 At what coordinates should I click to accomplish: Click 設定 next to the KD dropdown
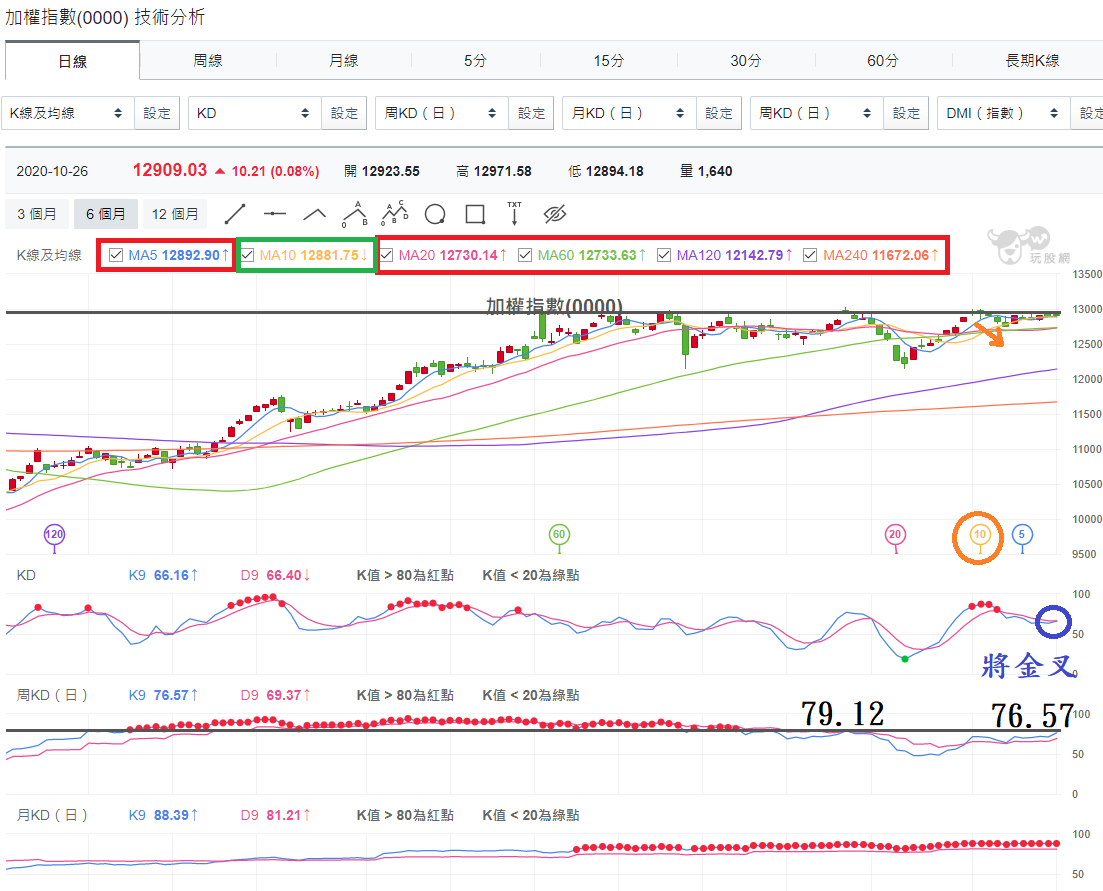(x=344, y=113)
